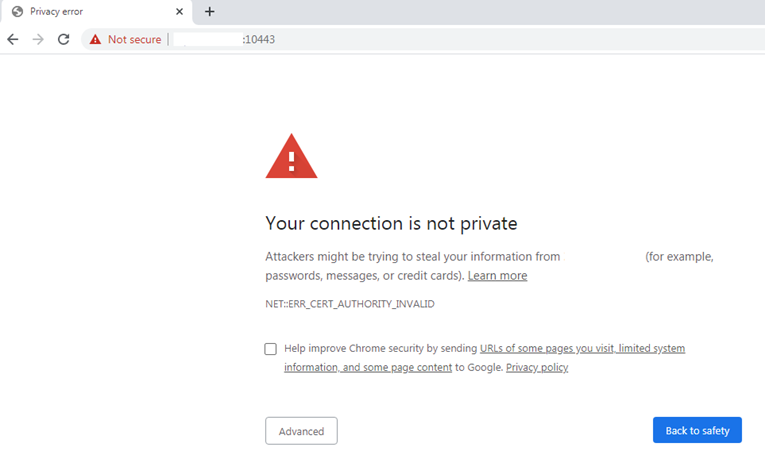Open the Privacy policy link

tap(536, 368)
